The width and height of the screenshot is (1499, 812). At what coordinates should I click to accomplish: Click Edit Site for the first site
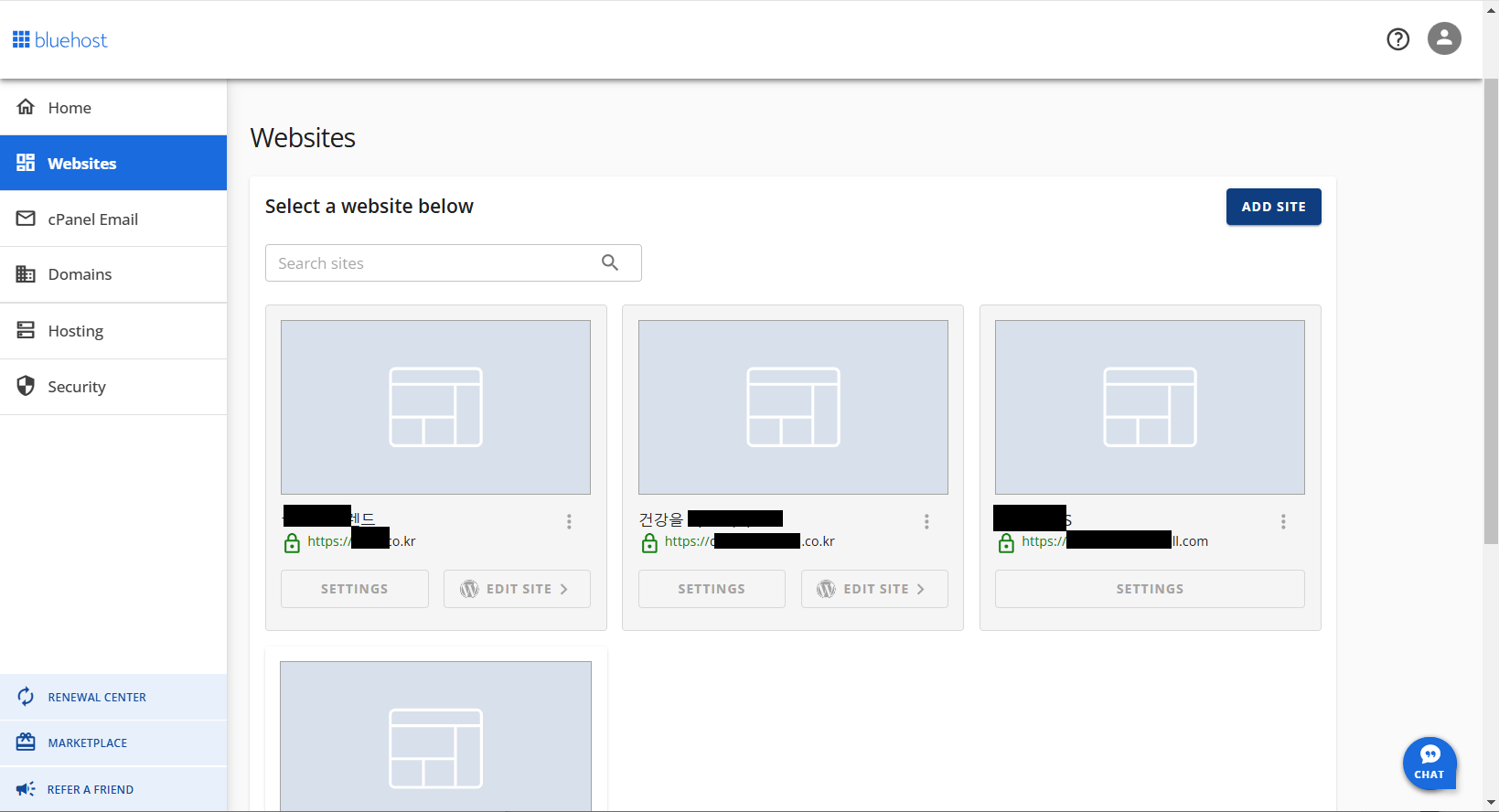pyautogui.click(x=517, y=589)
